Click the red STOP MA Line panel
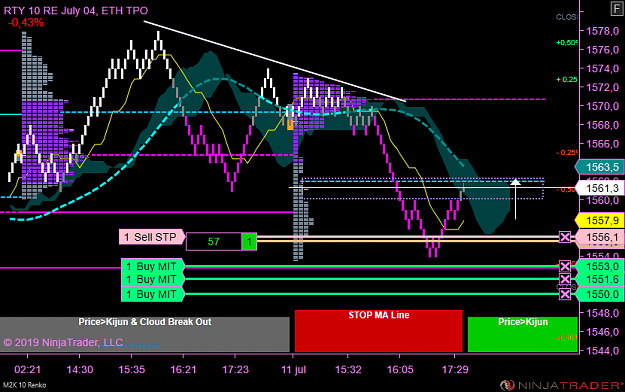The height and width of the screenshot is (392, 625). click(379, 331)
